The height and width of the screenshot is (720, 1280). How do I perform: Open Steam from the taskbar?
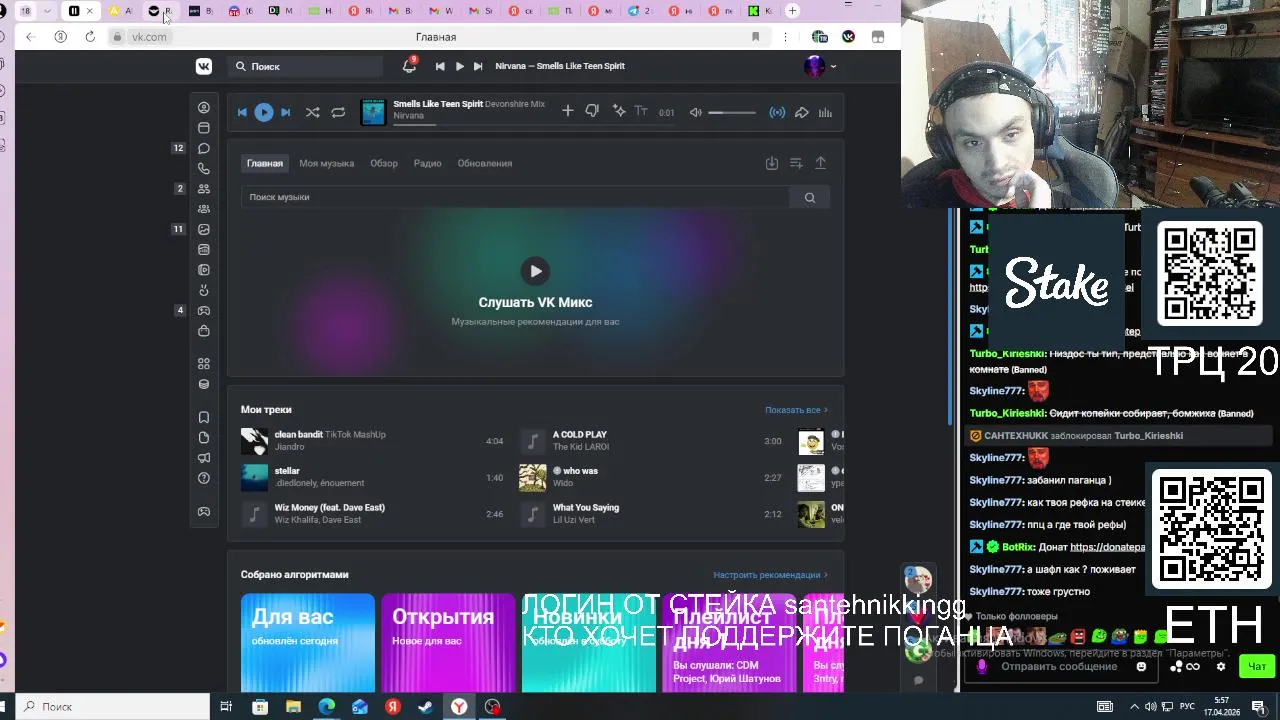(425, 707)
